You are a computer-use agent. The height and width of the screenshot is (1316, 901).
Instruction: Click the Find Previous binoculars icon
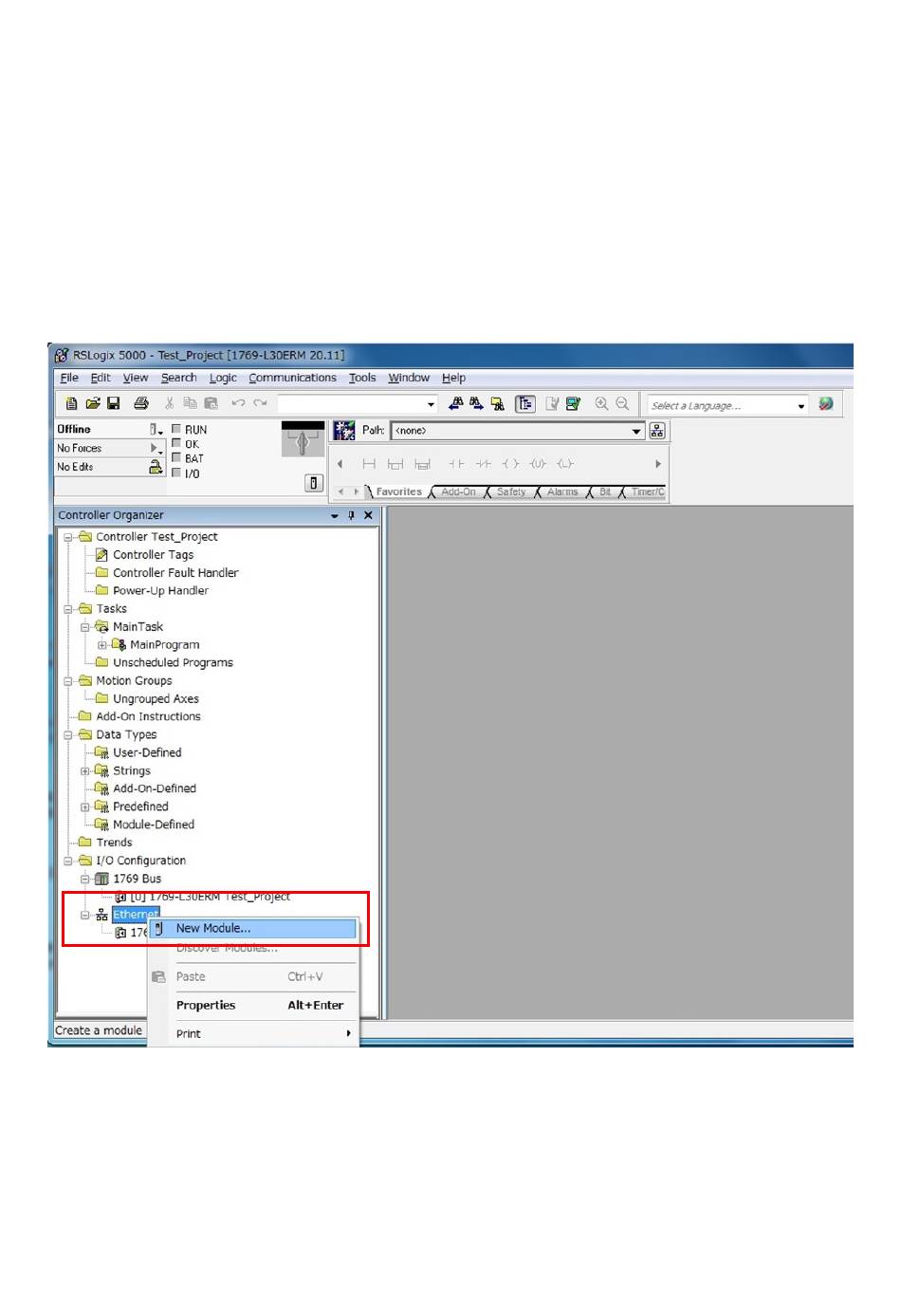click(456, 403)
